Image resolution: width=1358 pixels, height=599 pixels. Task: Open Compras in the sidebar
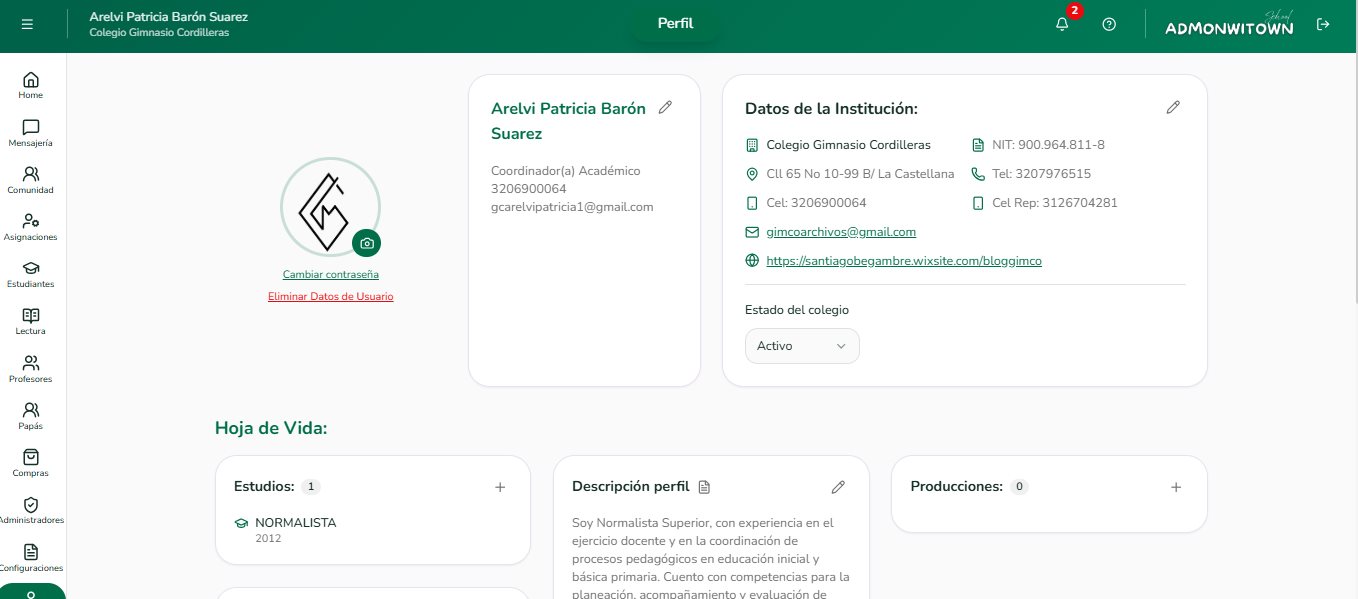point(31,463)
